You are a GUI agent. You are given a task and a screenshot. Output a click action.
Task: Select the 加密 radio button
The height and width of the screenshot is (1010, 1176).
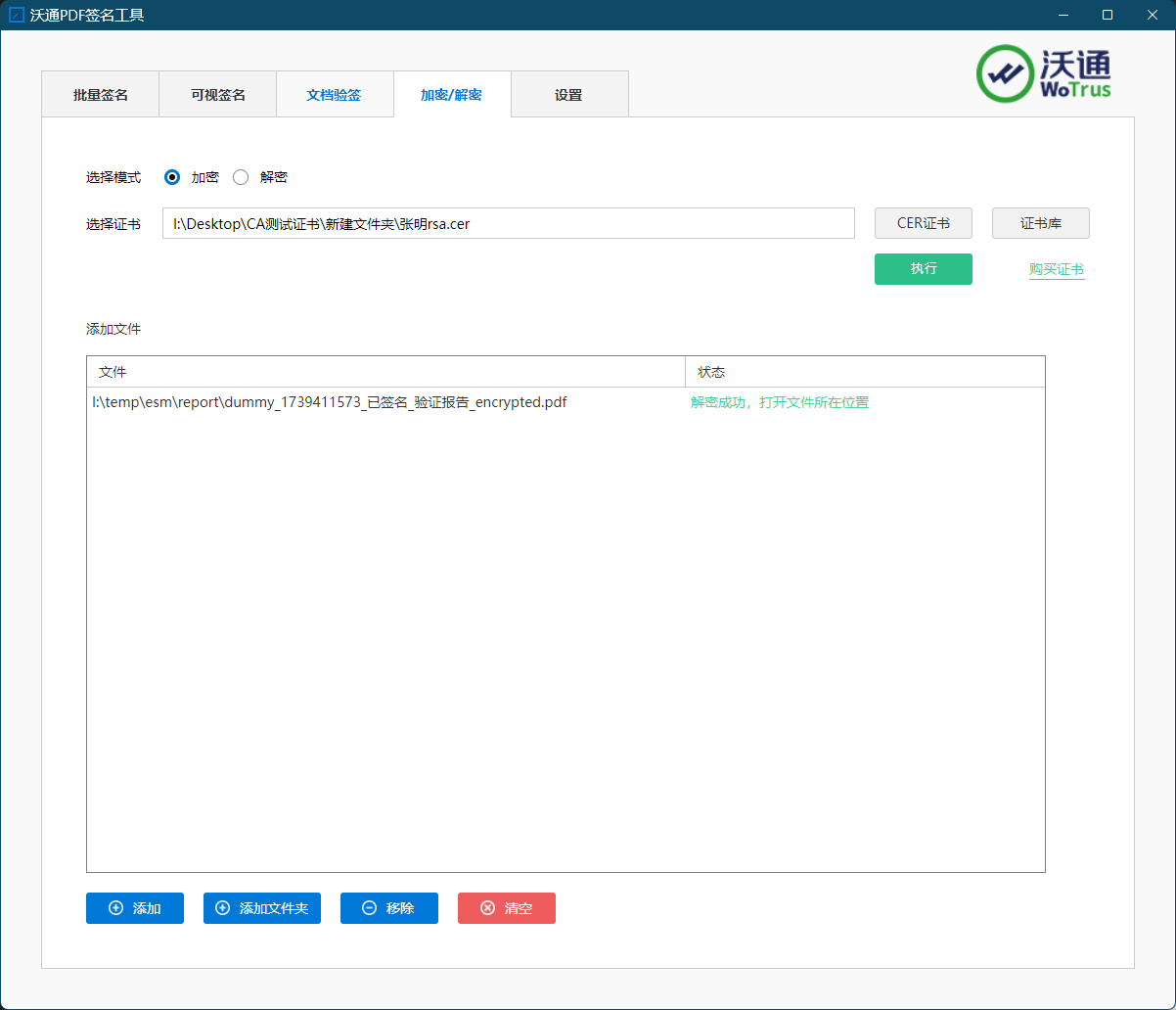[172, 177]
